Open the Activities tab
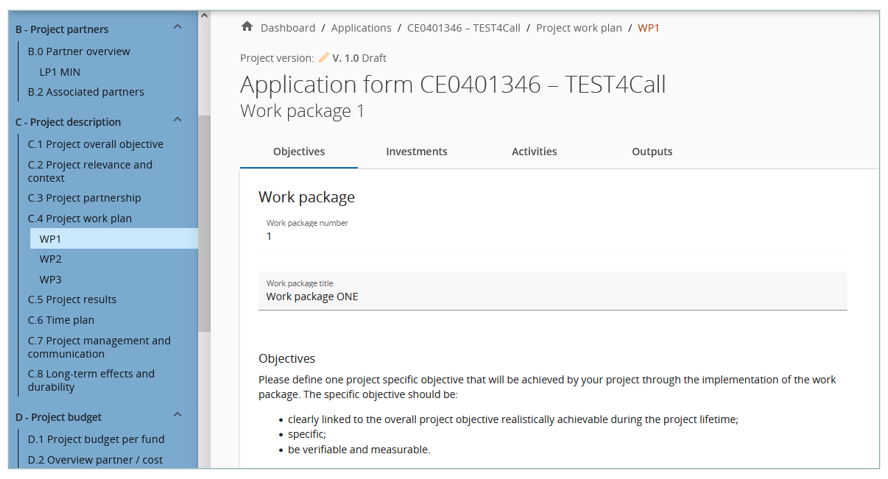 click(x=534, y=152)
